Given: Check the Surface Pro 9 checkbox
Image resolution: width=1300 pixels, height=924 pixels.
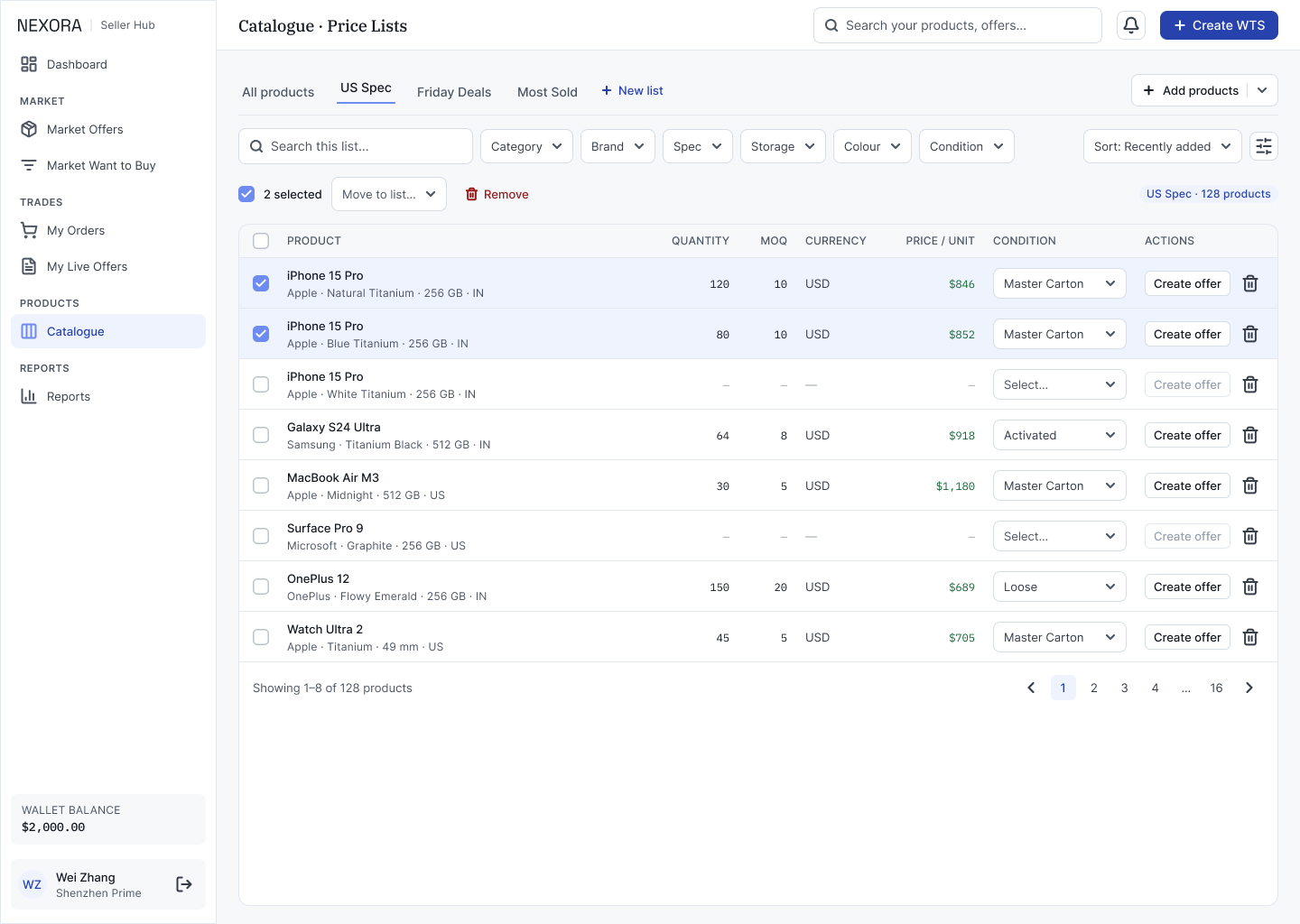Looking at the screenshot, I should tap(261, 536).
